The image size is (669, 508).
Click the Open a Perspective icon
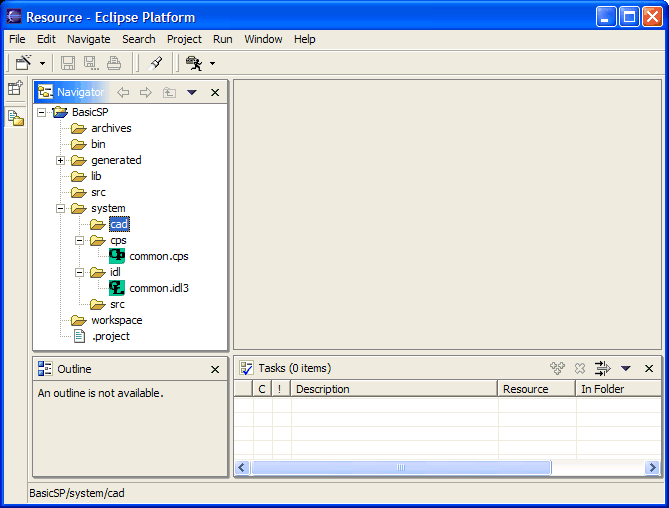tap(15, 89)
